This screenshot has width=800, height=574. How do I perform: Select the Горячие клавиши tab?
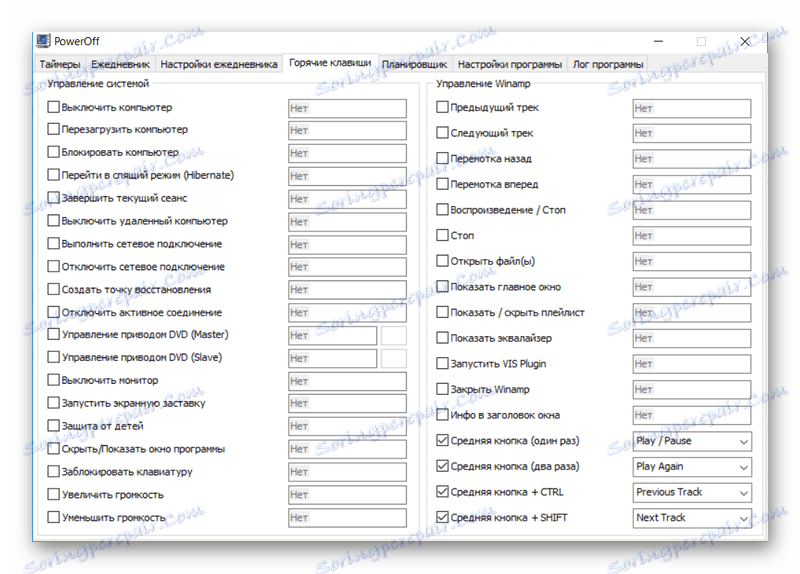coord(330,63)
